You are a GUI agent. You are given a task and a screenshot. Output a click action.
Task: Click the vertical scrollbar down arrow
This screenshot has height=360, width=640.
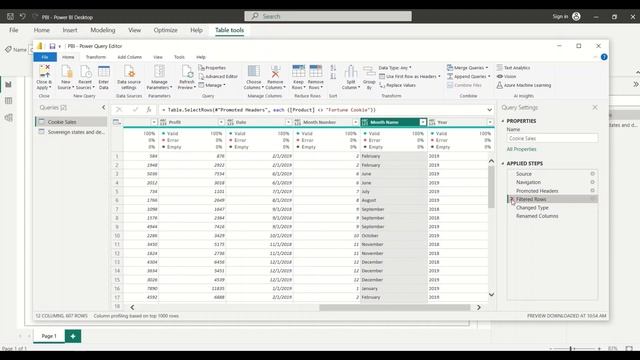pyautogui.click(x=491, y=294)
